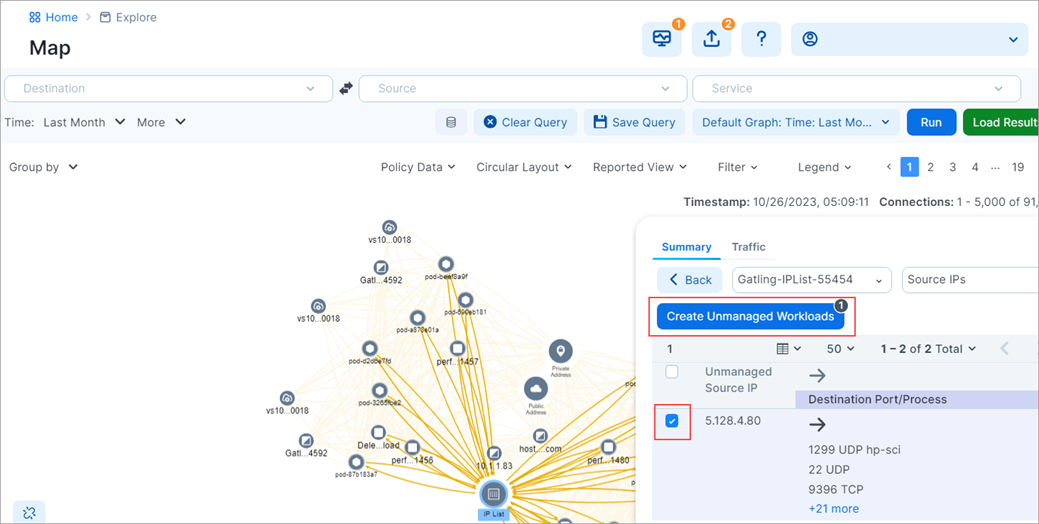Open the Policy Data dropdown
Screen dimensions: 1039x524
417,167
